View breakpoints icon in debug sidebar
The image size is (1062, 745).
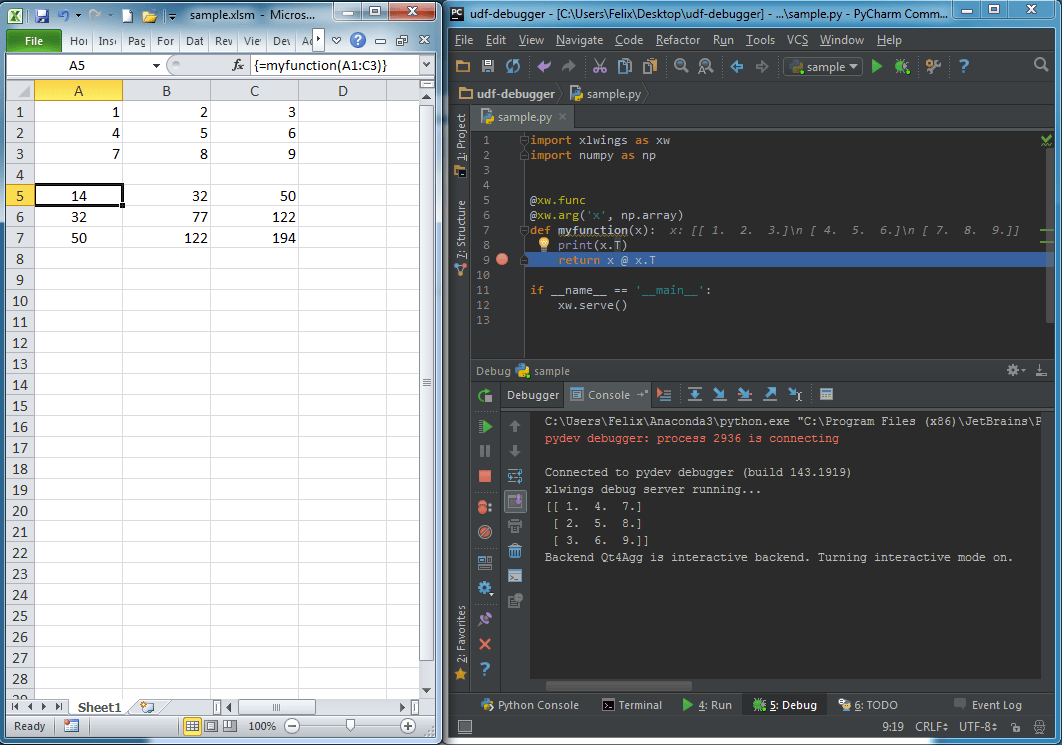pos(485,507)
